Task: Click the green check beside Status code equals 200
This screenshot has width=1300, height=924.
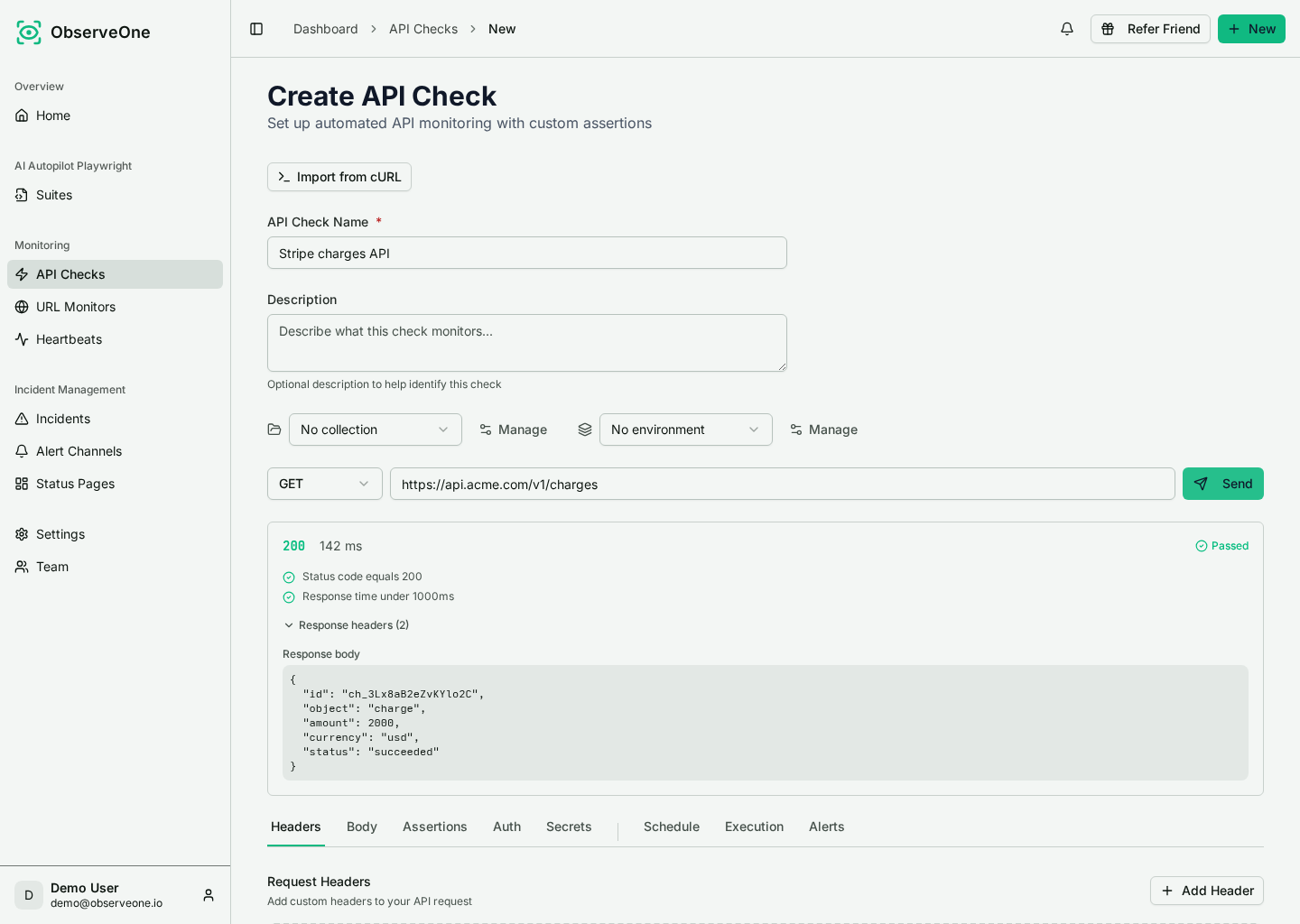Action: [x=289, y=577]
